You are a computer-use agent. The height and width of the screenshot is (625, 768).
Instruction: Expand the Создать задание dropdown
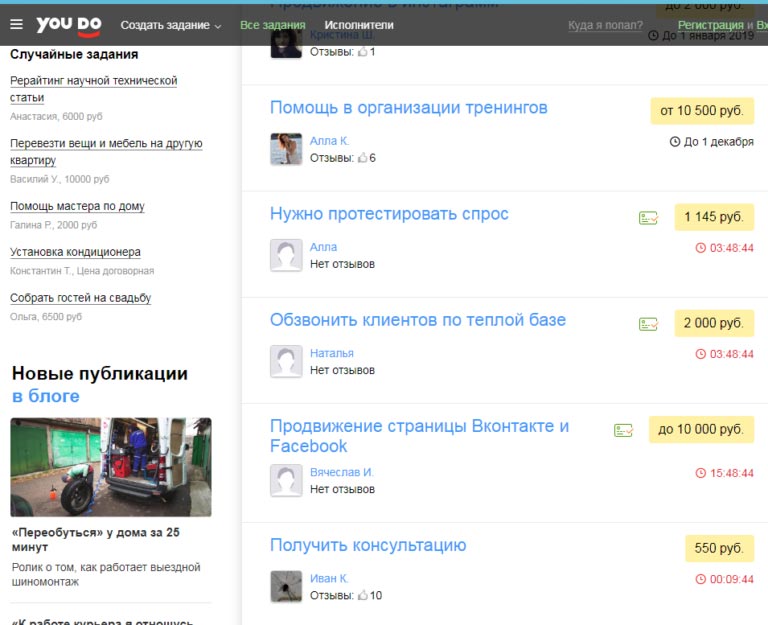pyautogui.click(x=171, y=25)
